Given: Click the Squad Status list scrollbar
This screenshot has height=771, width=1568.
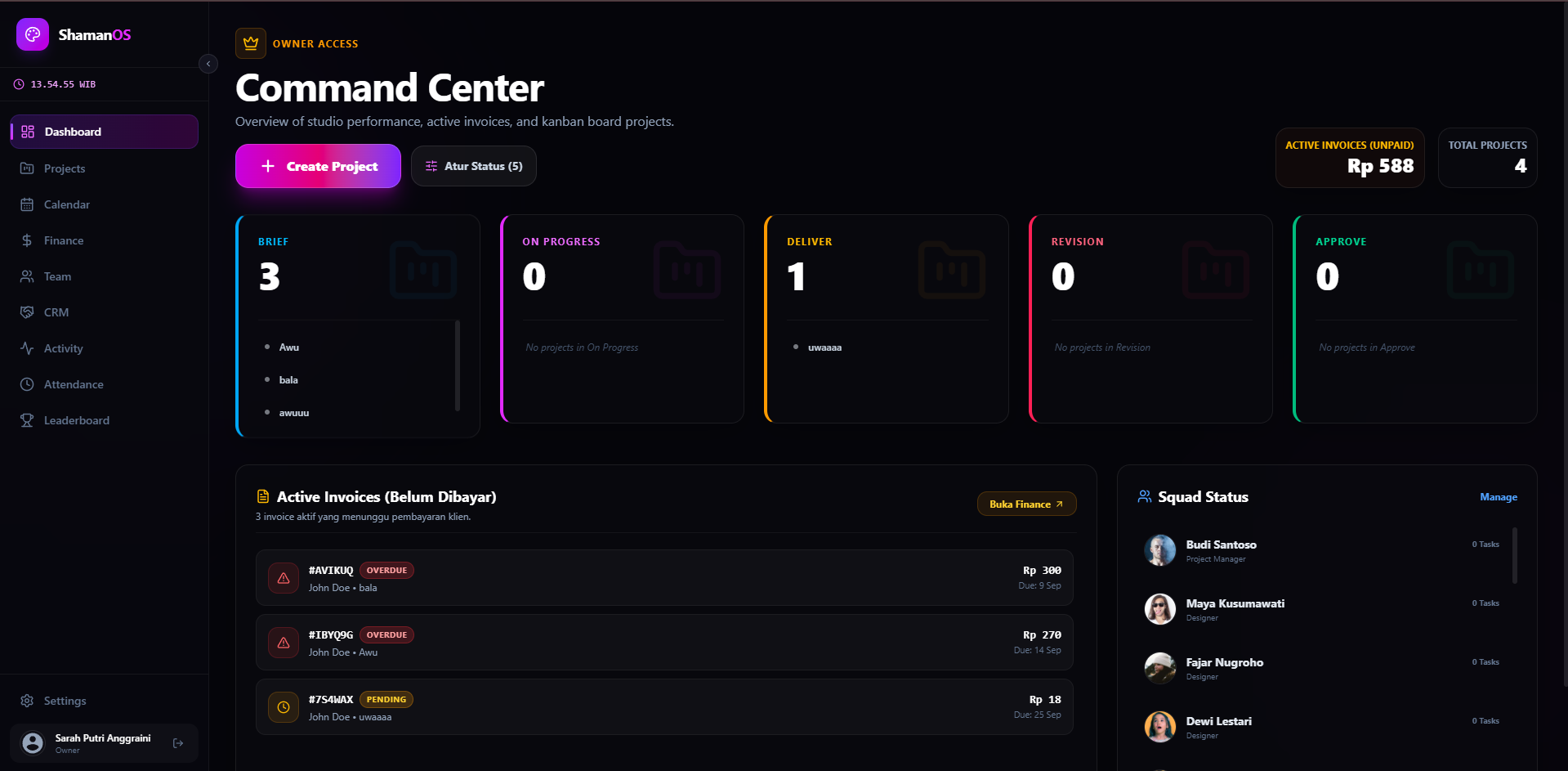Looking at the screenshot, I should coord(1515,555).
